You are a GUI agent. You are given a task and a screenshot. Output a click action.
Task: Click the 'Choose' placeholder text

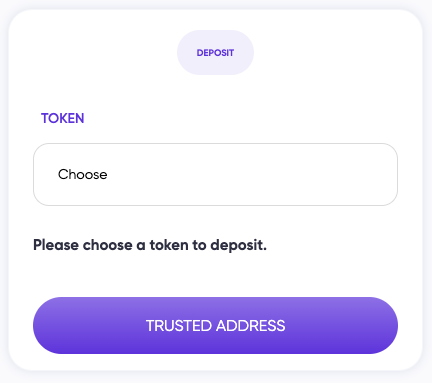83,174
